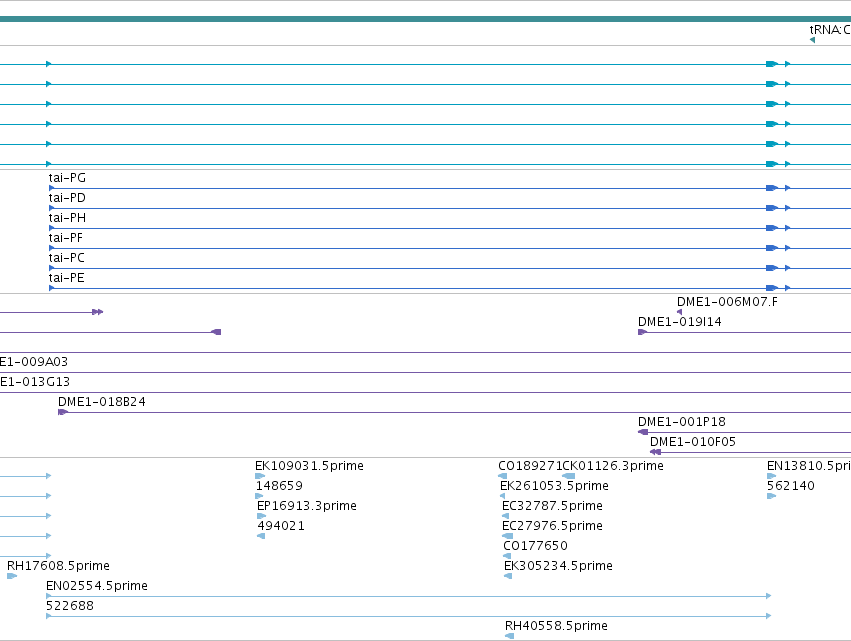The width and height of the screenshot is (851, 641).
Task: Select the tai-PC transcript label
Action: (66, 258)
